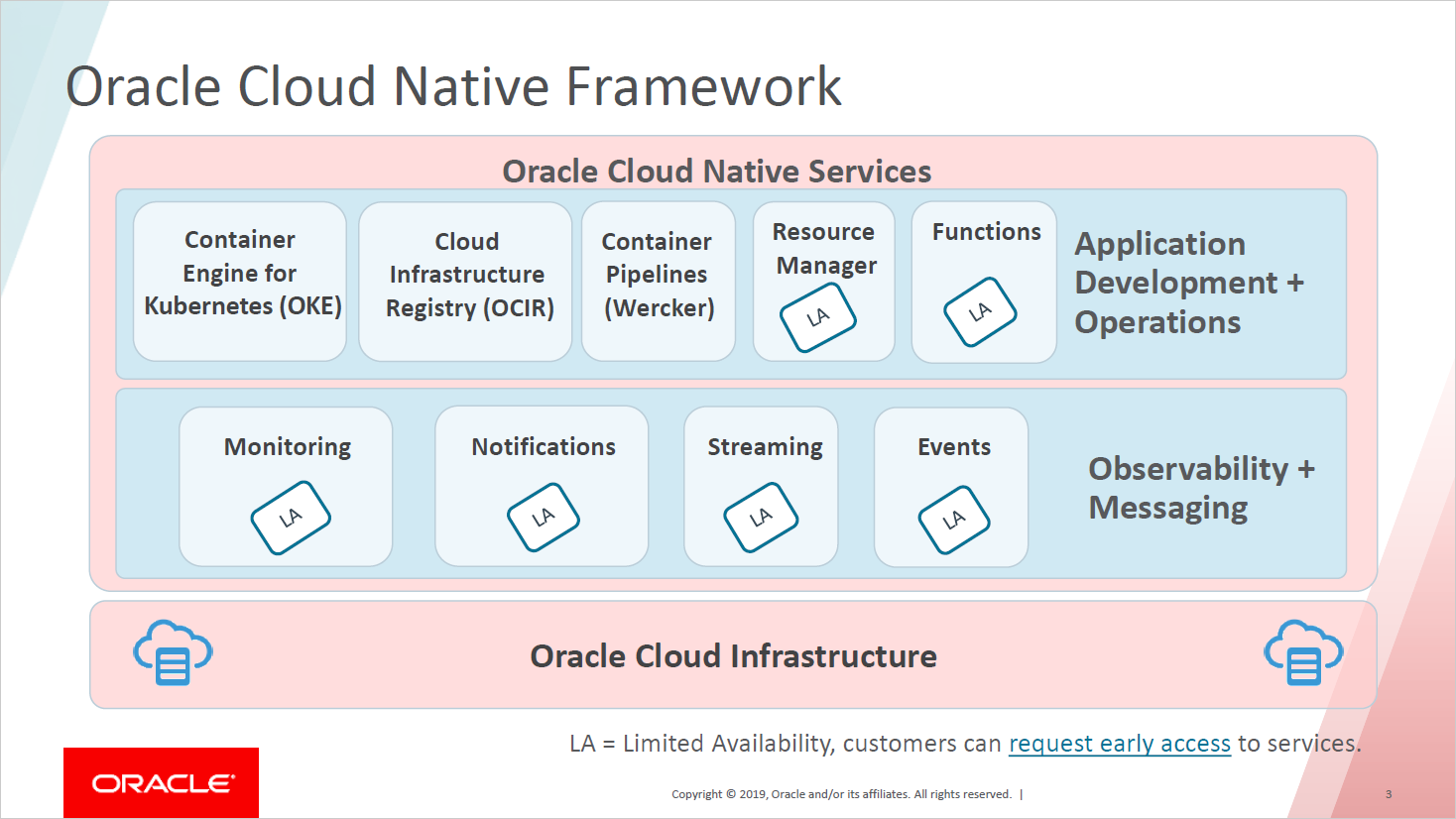Click the 'Monitoring' label
Viewport: 1456px width, 819px height.
[x=288, y=447]
